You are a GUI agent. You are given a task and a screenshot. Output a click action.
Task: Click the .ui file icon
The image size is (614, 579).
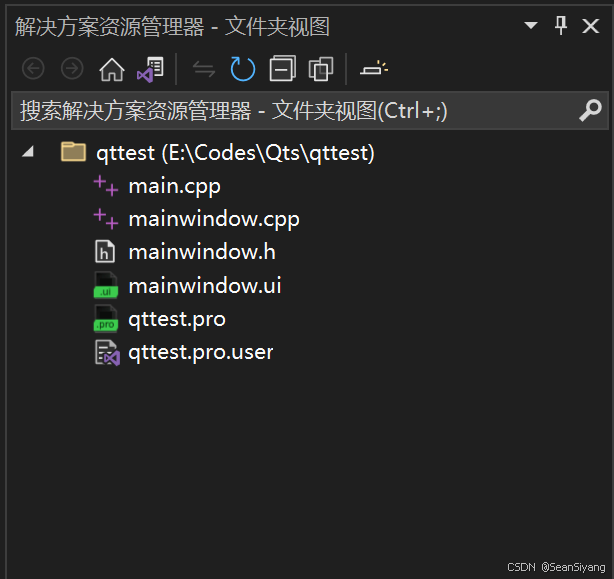[x=106, y=285]
